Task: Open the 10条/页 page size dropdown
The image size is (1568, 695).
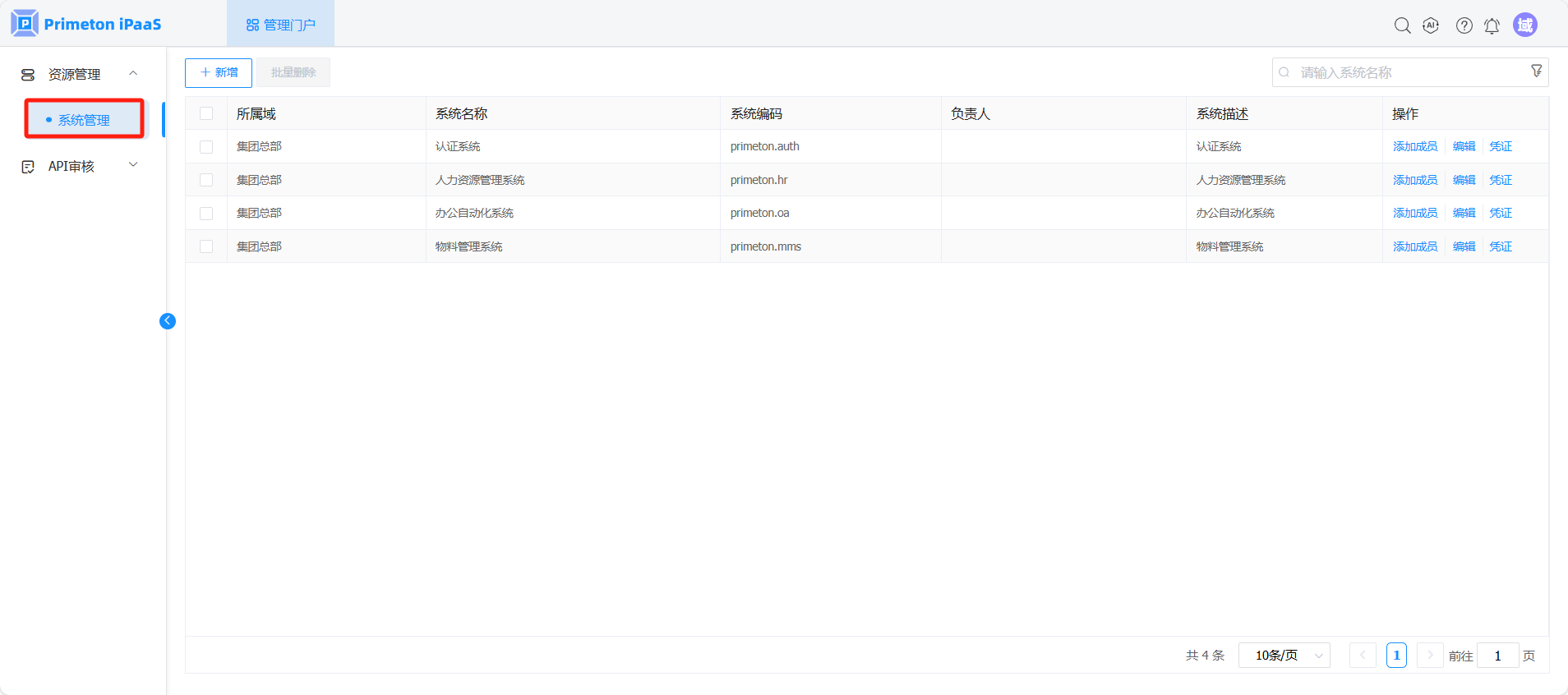Action: 1284,656
